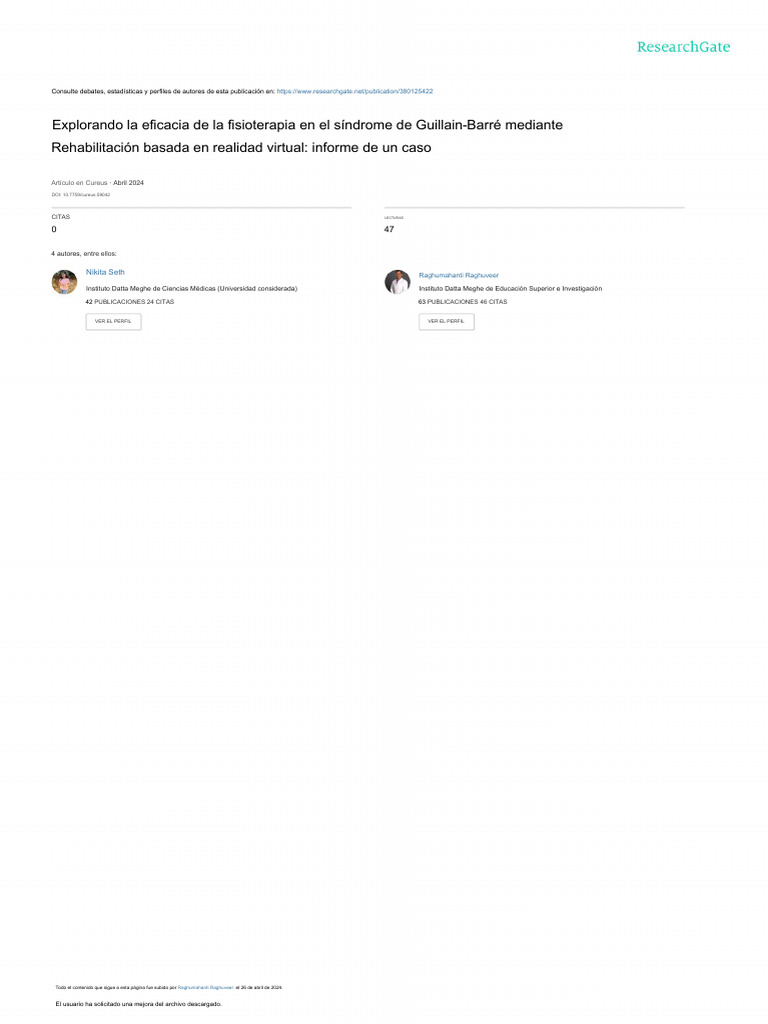Open the Raghumahanti Raghuveer author name link

[458, 276]
